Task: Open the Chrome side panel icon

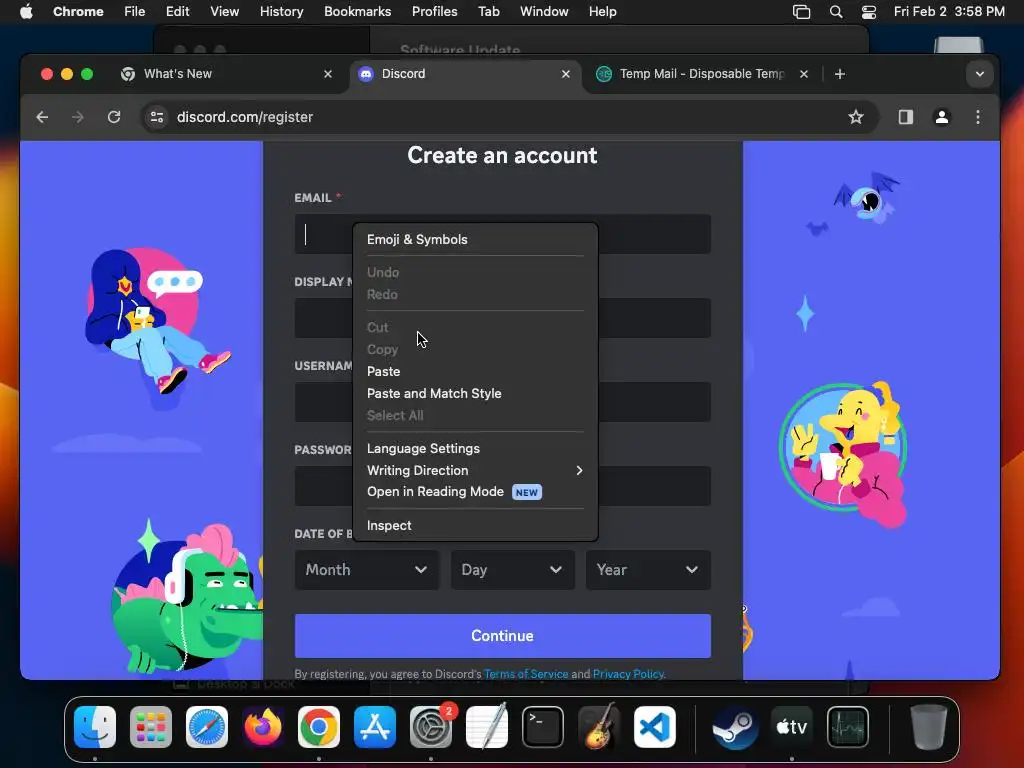Action: pos(905,117)
